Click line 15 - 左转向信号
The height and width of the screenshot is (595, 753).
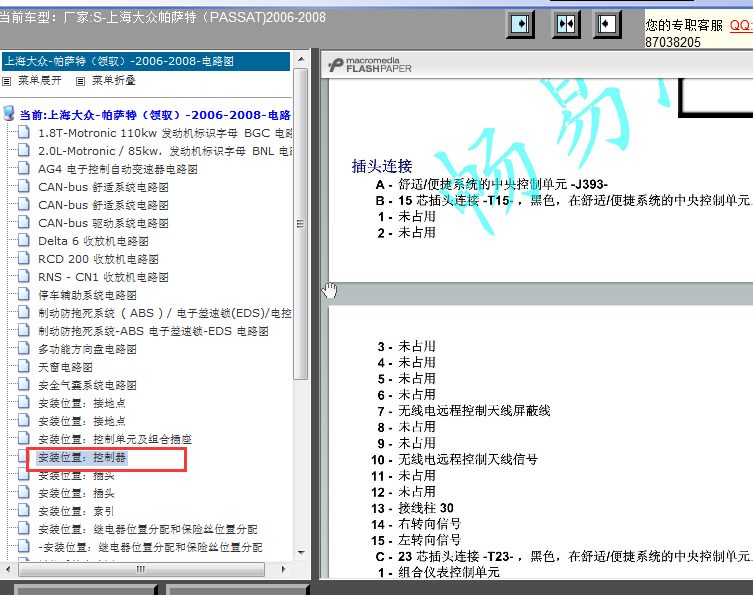coord(416,540)
